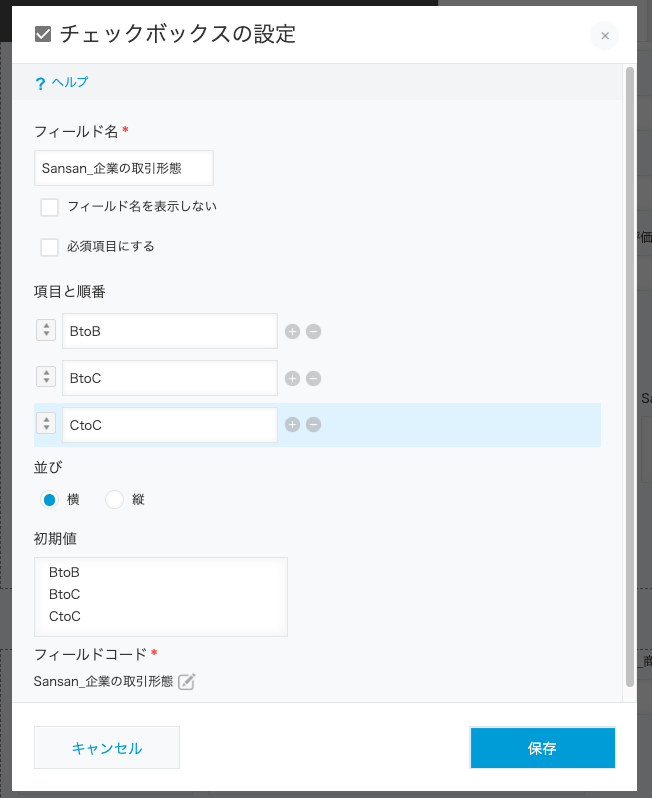Remove the CtoC item
The image size is (652, 798).
pos(314,424)
